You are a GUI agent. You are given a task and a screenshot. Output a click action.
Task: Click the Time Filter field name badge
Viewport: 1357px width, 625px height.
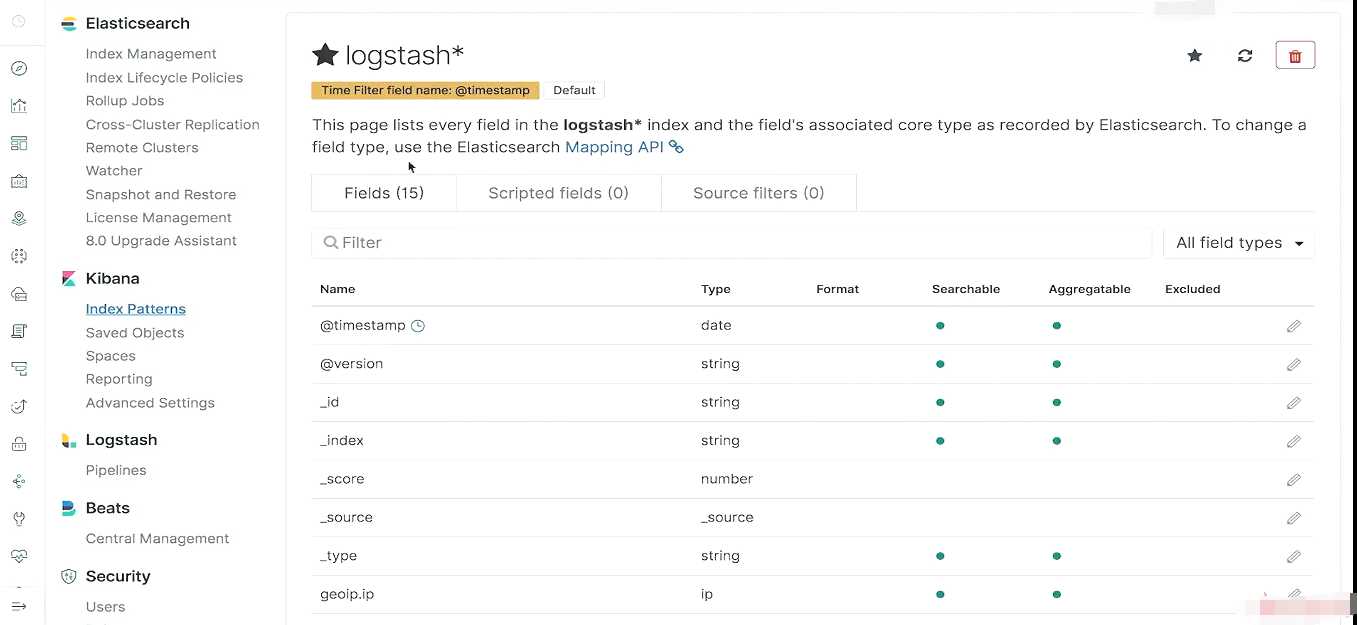click(426, 90)
